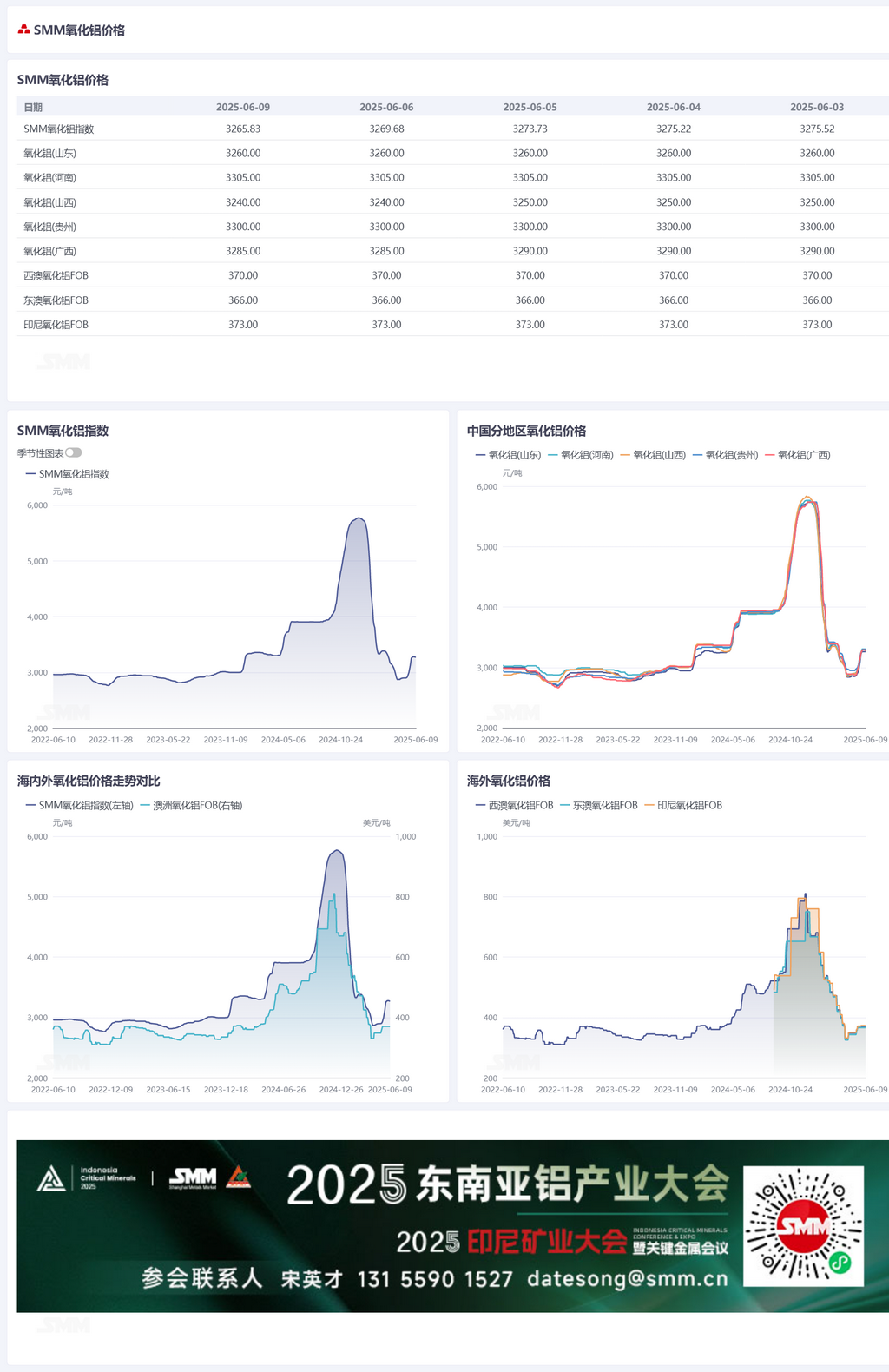
Task: Toggle SMM氧化铝指数(左轴) legend in comparison chart
Action: [80, 806]
